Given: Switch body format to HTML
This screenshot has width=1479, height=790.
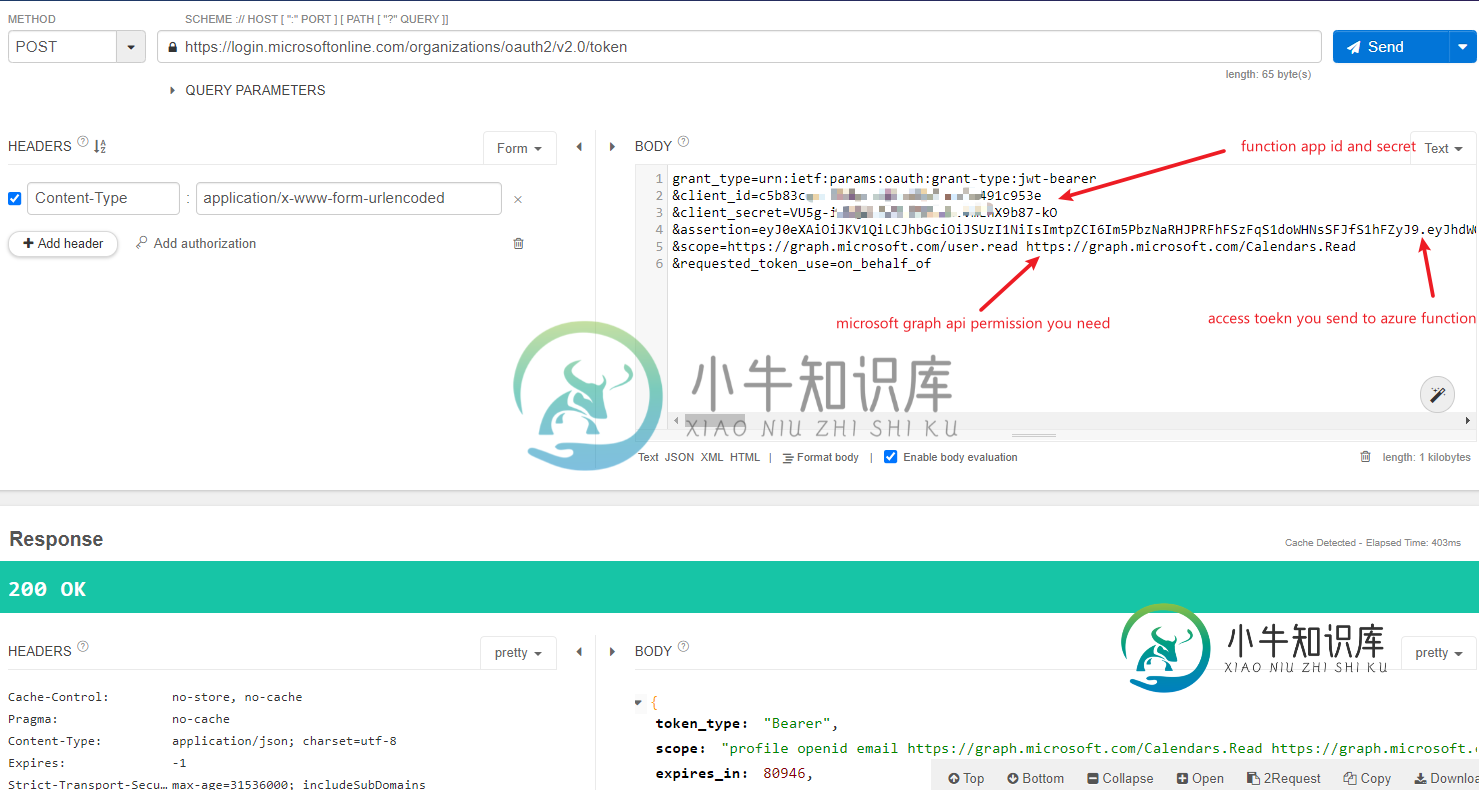Looking at the screenshot, I should pos(745,457).
